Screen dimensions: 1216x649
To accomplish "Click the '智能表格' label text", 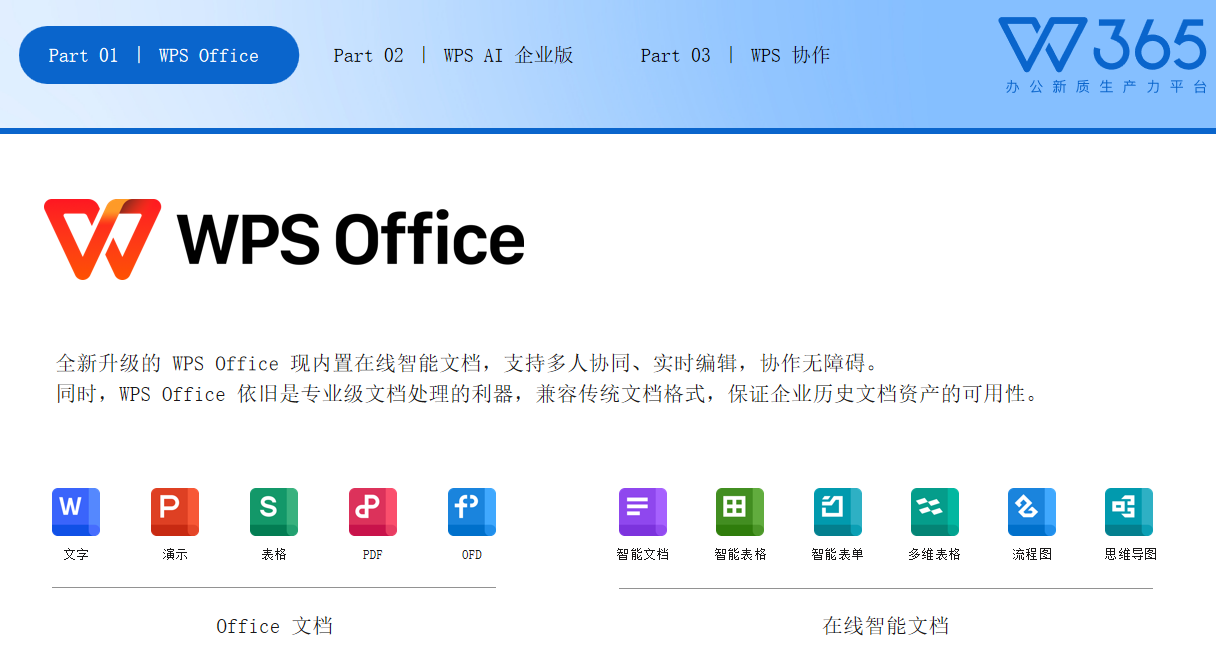I will click(x=740, y=554).
